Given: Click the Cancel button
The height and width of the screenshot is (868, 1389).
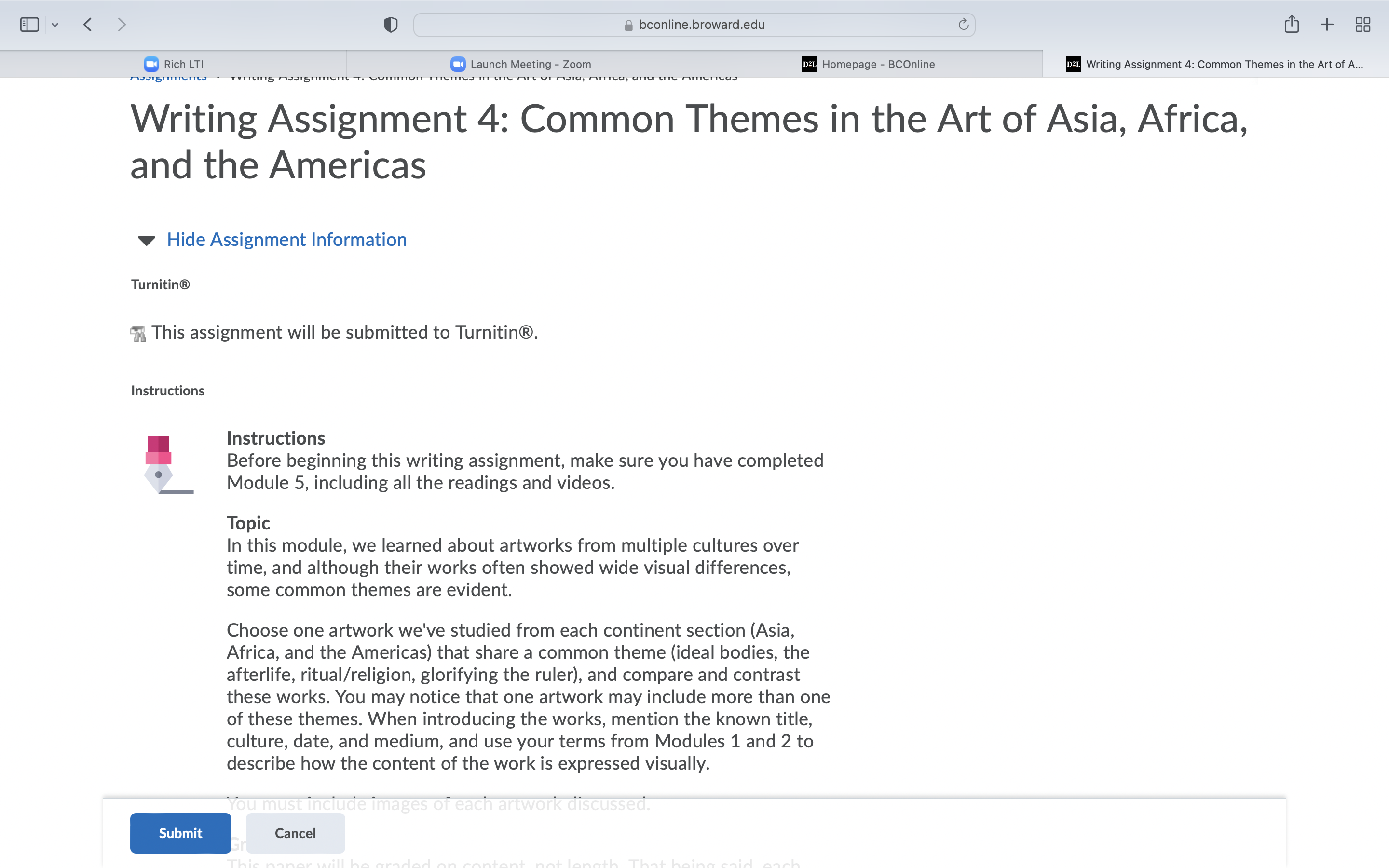Looking at the screenshot, I should (295, 833).
